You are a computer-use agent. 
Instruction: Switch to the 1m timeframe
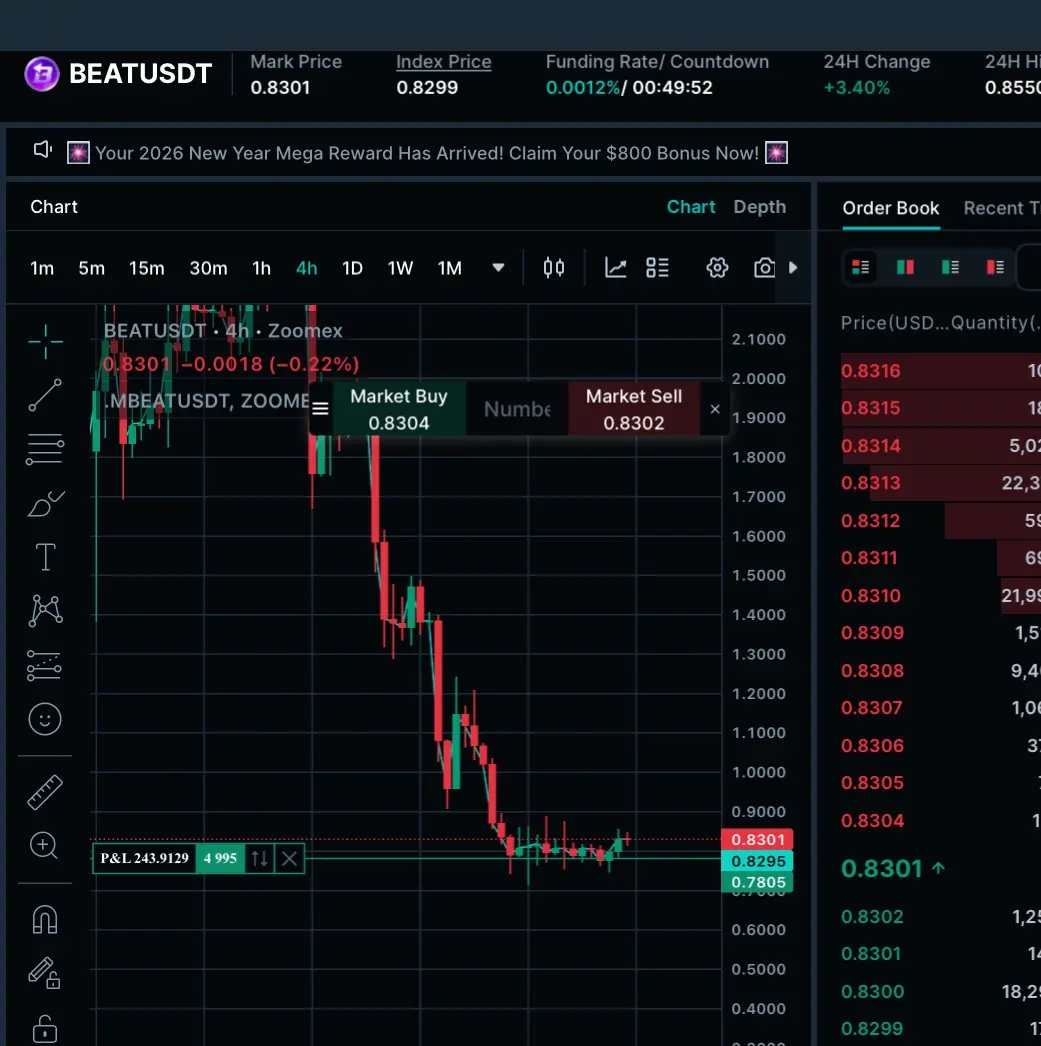point(42,268)
